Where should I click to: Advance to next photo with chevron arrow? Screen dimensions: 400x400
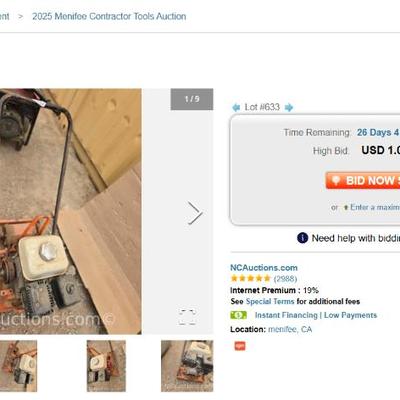pyautogui.click(x=195, y=213)
